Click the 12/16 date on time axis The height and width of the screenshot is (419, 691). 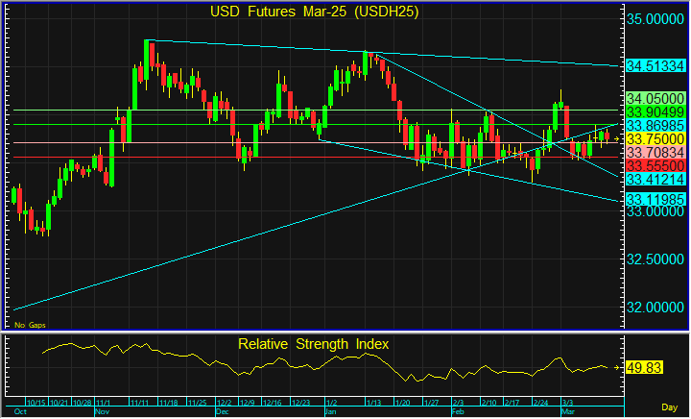click(272, 403)
